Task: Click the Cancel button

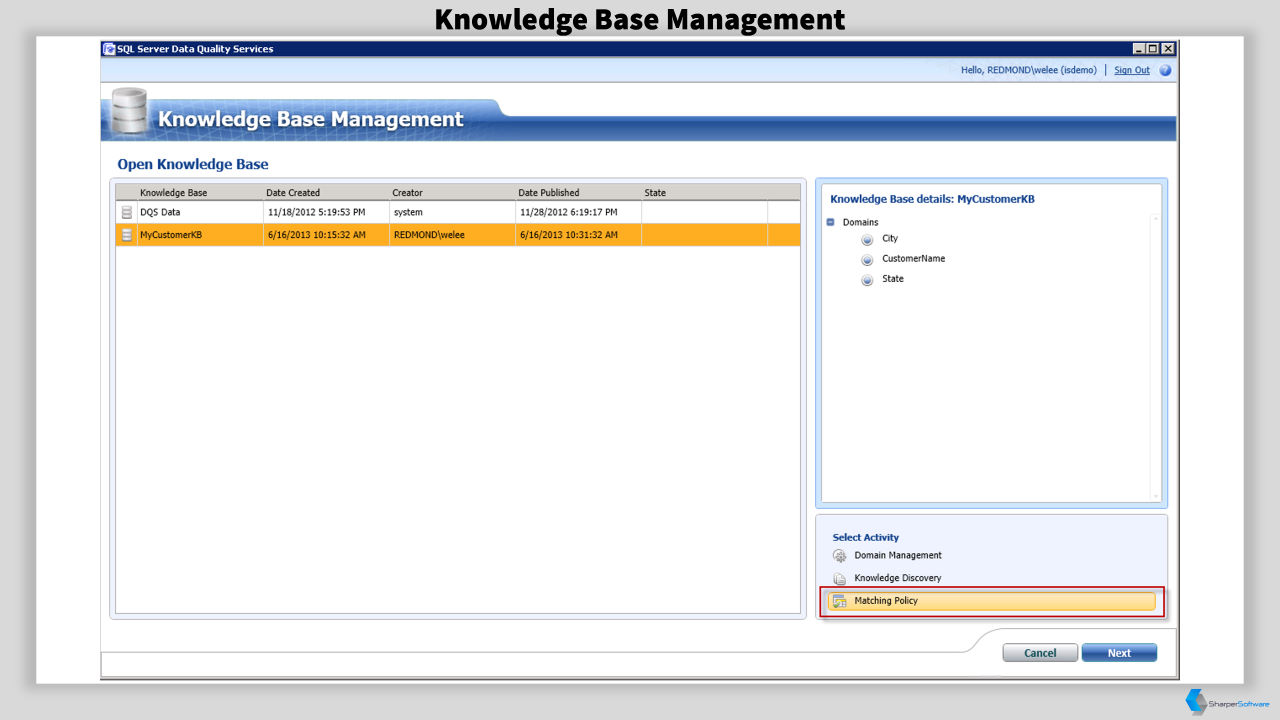Action: [1040, 653]
